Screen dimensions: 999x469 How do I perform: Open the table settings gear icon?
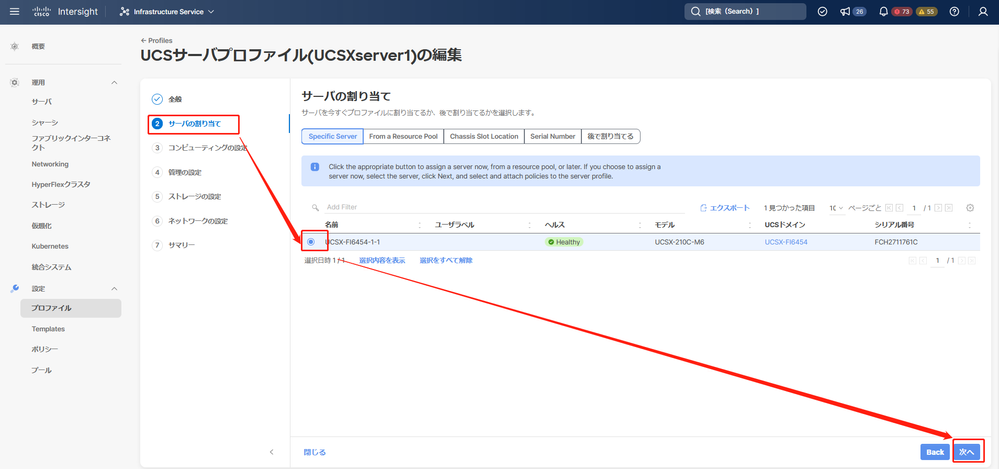970,208
